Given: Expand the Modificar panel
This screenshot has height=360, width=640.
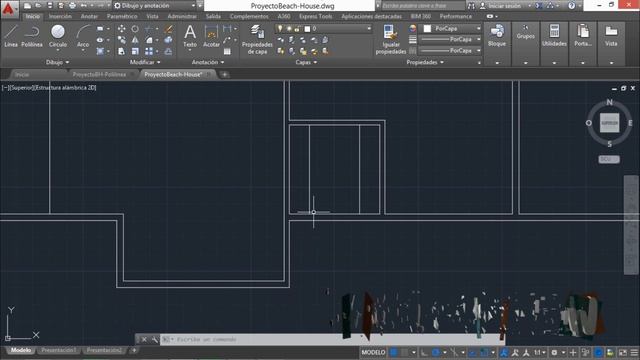Looking at the screenshot, I should (x=145, y=62).
